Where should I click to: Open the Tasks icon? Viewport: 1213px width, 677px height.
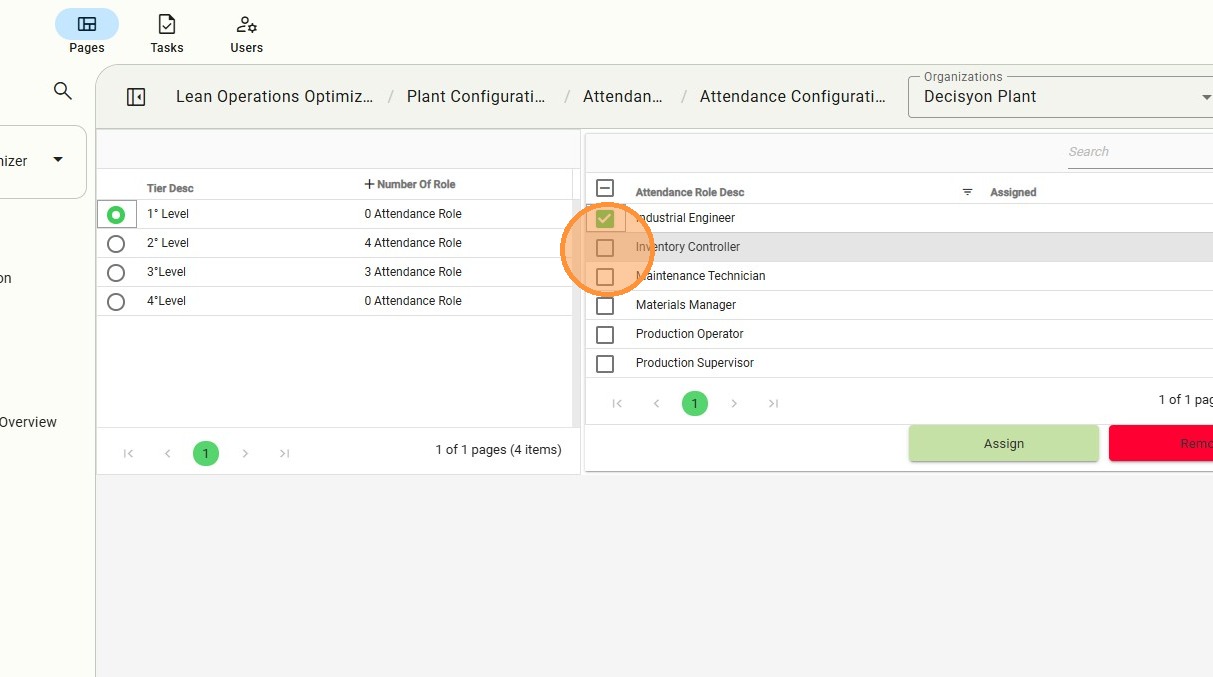[x=167, y=25]
